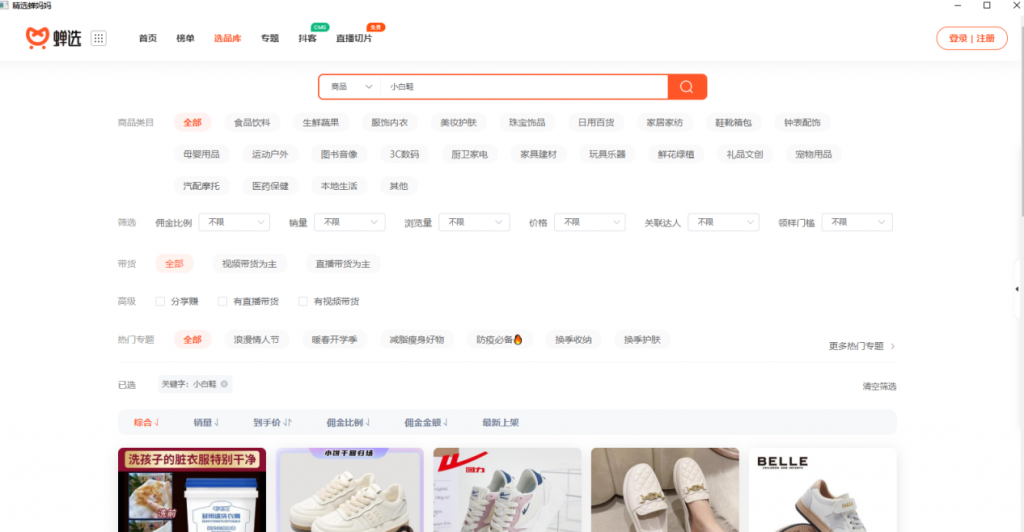
Task: Filter by 服饰内衣 category
Action: (x=390, y=122)
